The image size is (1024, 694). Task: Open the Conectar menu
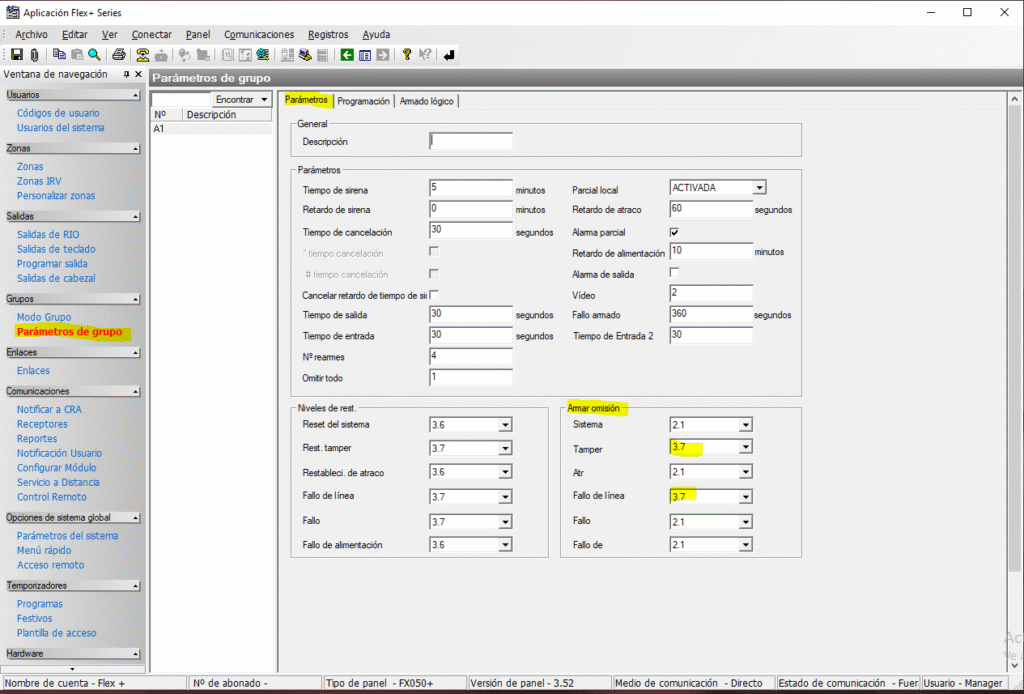pyautogui.click(x=152, y=35)
